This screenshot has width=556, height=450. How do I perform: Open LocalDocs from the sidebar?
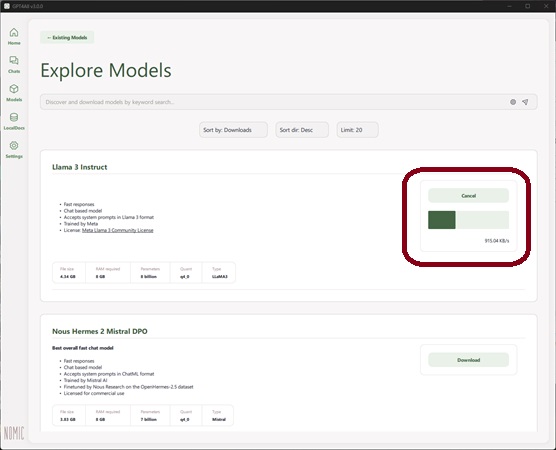(x=14, y=121)
